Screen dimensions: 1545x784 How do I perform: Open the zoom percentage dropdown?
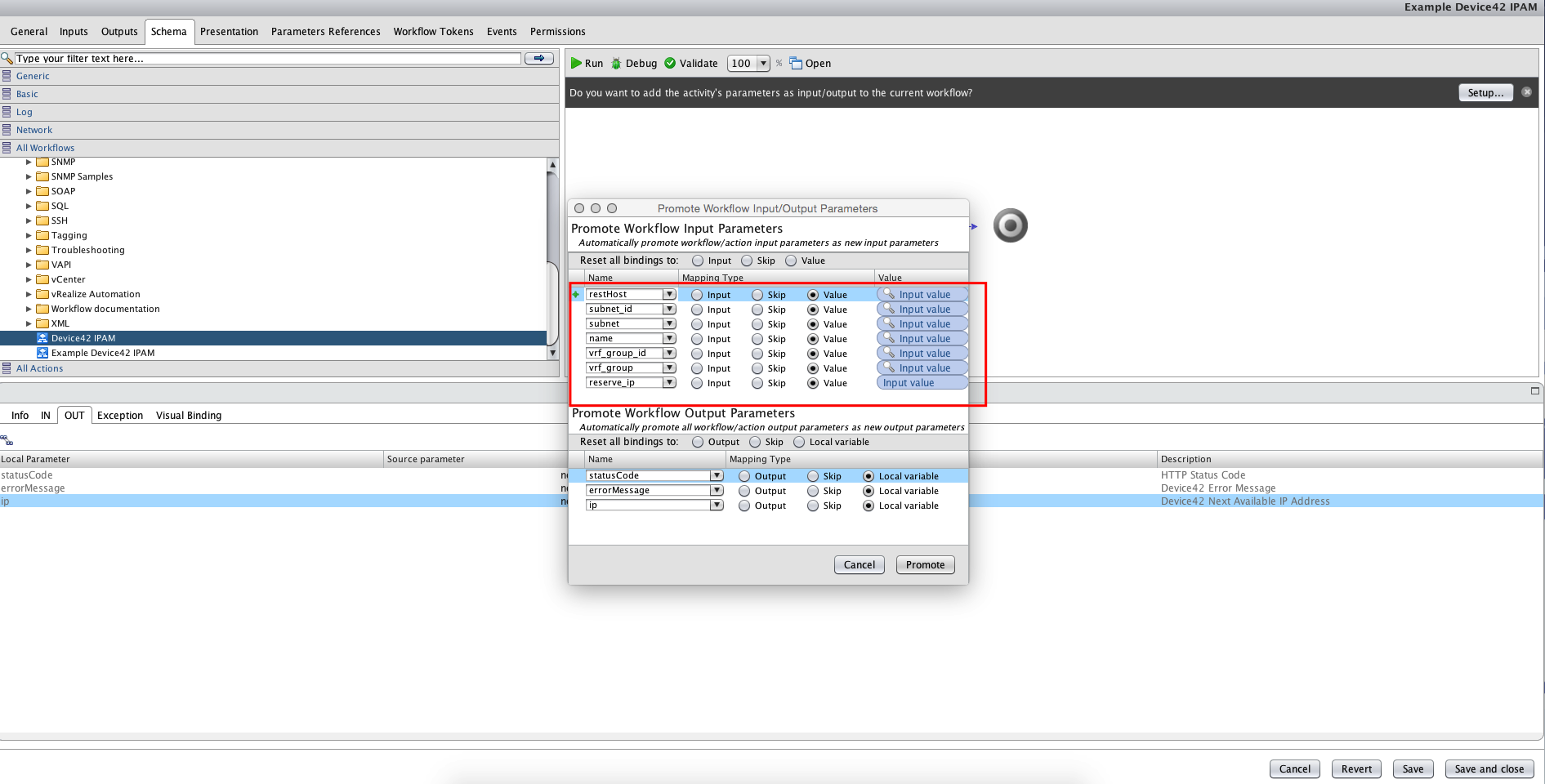763,63
